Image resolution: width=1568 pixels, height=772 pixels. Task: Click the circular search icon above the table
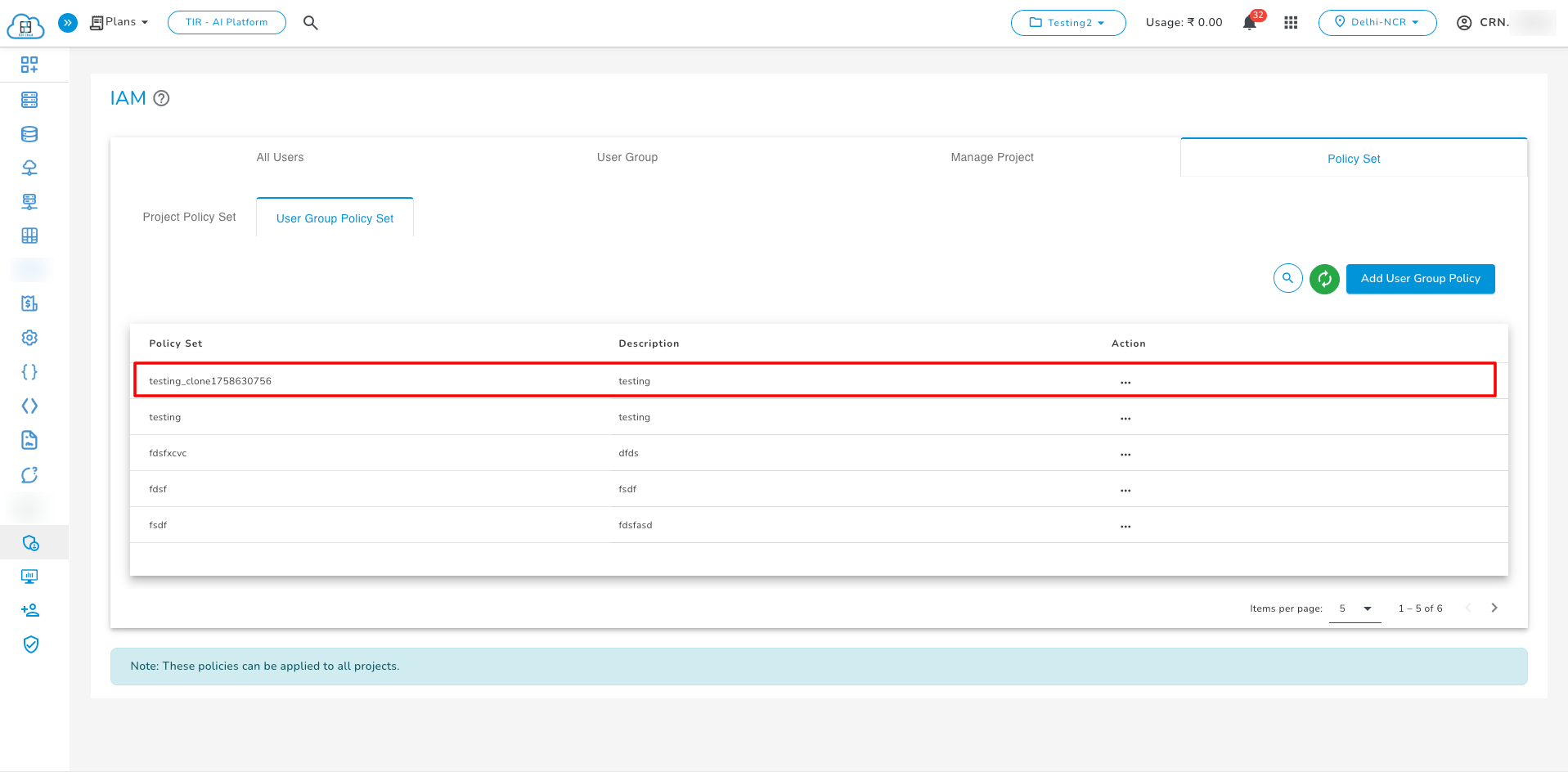1287,278
